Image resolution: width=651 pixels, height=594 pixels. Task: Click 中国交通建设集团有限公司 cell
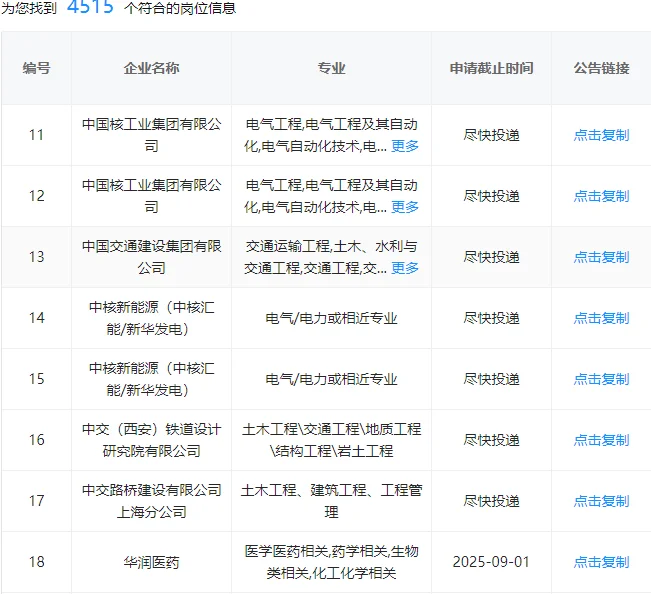click(x=152, y=257)
